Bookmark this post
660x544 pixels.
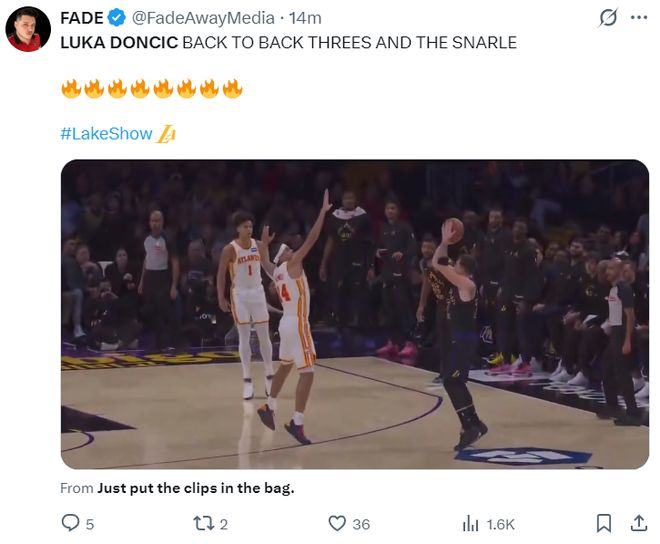pos(604,523)
